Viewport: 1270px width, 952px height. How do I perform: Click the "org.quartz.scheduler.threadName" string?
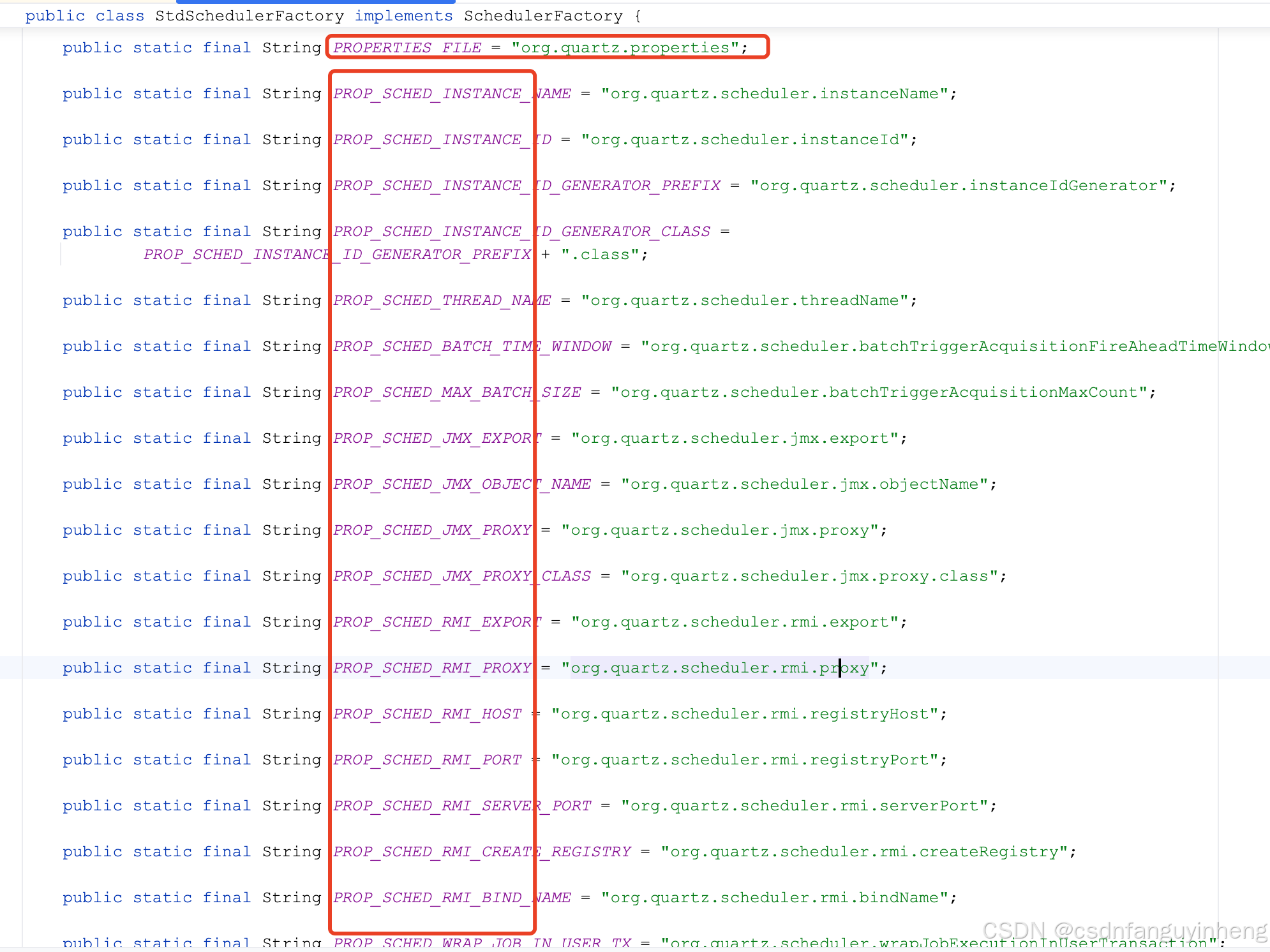click(x=744, y=301)
